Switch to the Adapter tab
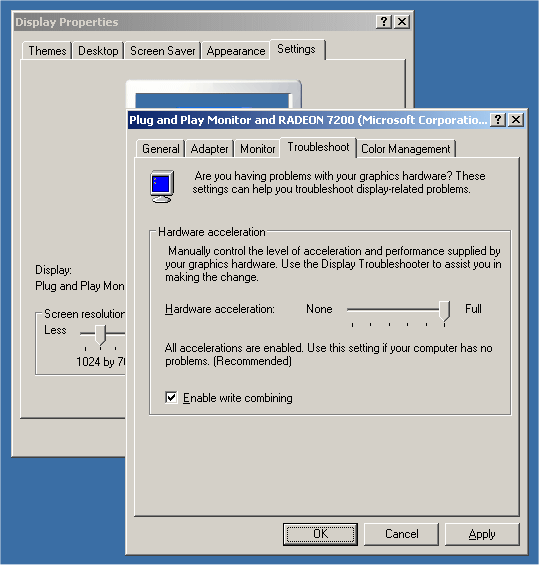The width and height of the screenshot is (539, 565). [x=209, y=148]
